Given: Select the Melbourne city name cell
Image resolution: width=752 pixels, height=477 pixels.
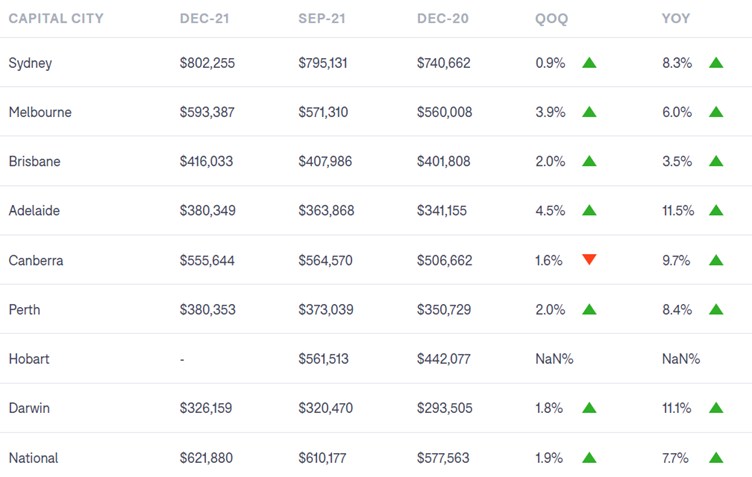Looking at the screenshot, I should (40, 112).
